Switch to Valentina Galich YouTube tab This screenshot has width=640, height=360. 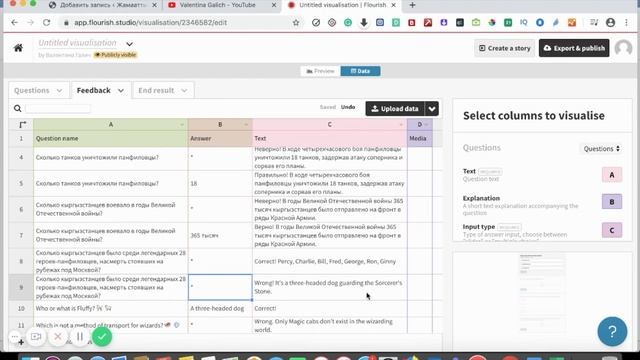click(218, 5)
